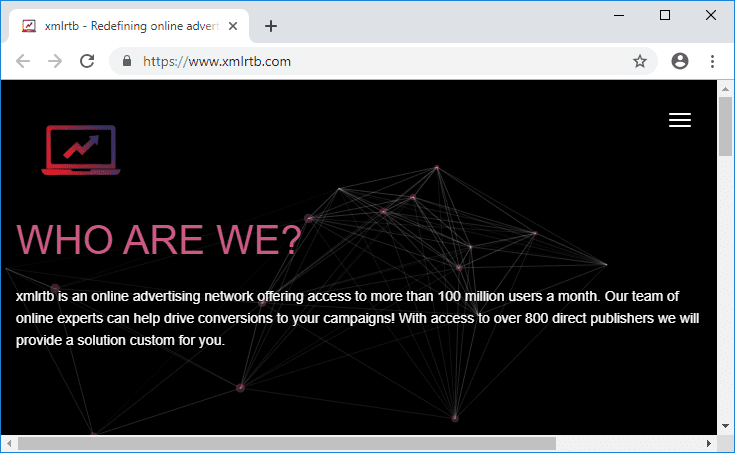Bookmark this page with the star
The height and width of the screenshot is (453, 735).
coord(640,61)
